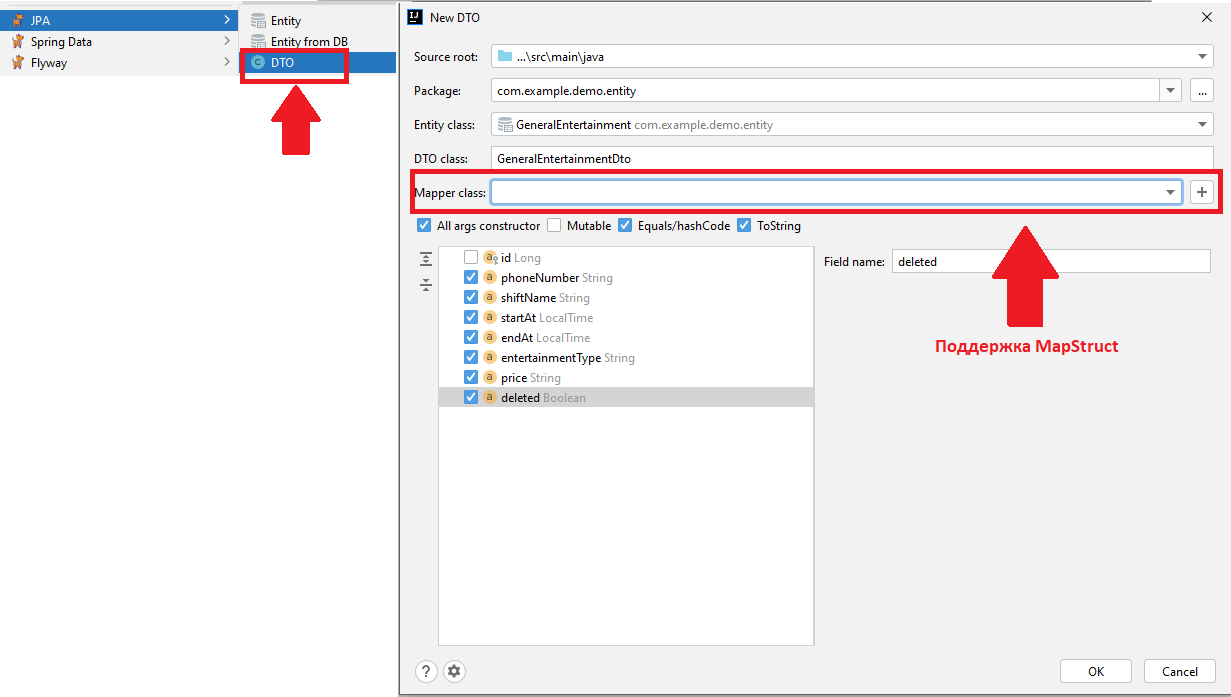Click the price attribute icon
This screenshot has height=697, width=1231.
(x=490, y=378)
